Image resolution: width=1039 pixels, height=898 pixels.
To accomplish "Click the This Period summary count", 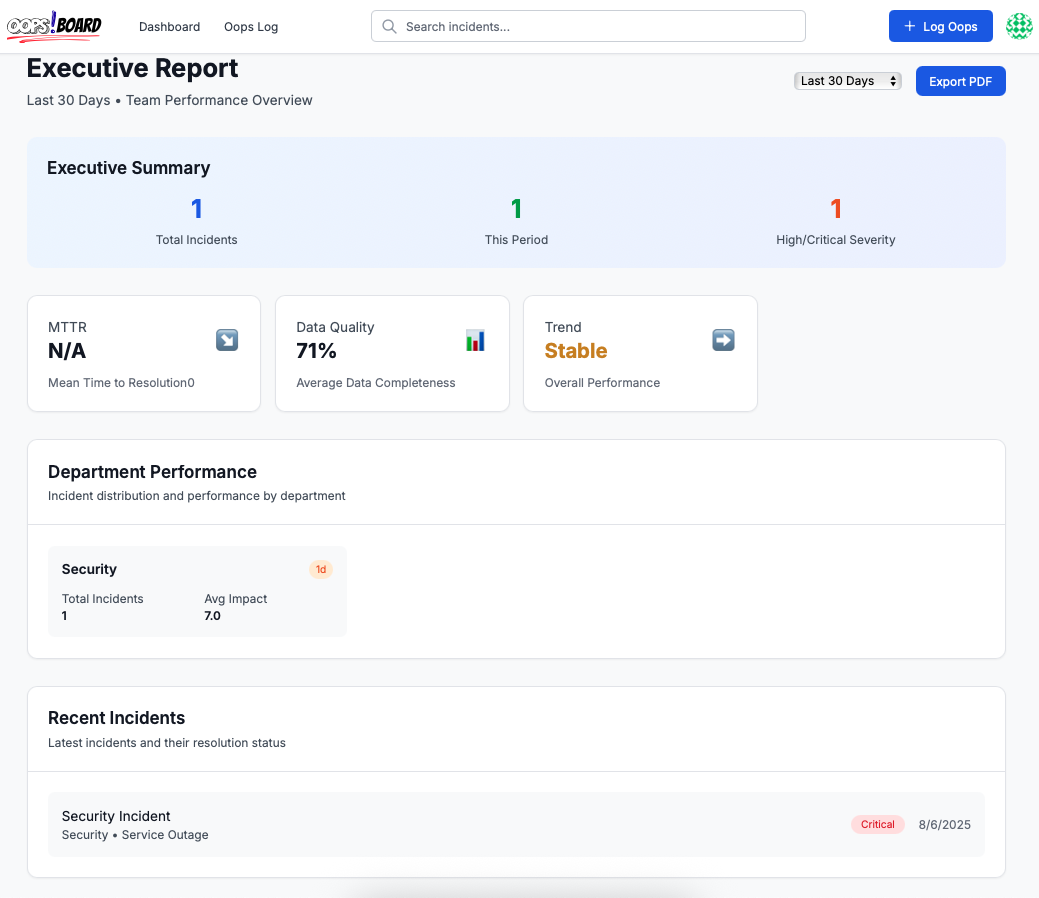I will (516, 209).
